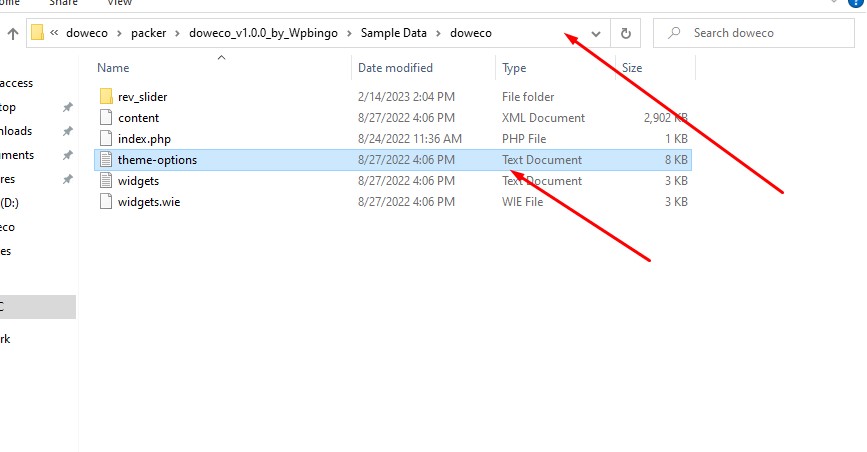
Task: Click 2/14/2023 2:04 PM date cell
Action: (406, 97)
